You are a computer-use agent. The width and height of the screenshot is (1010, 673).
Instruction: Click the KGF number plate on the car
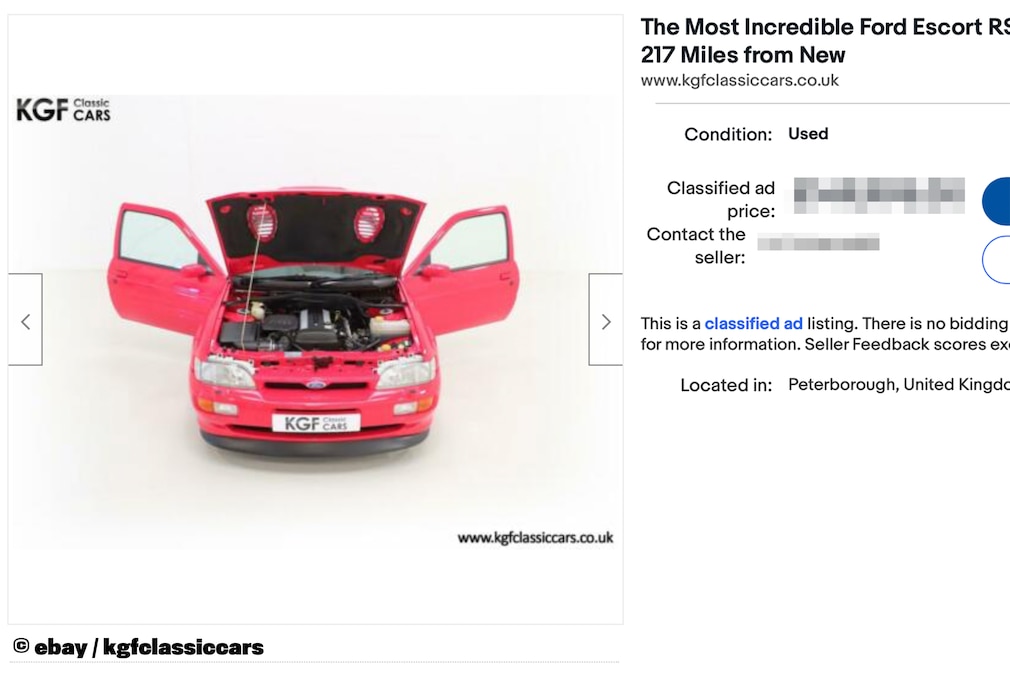point(316,423)
